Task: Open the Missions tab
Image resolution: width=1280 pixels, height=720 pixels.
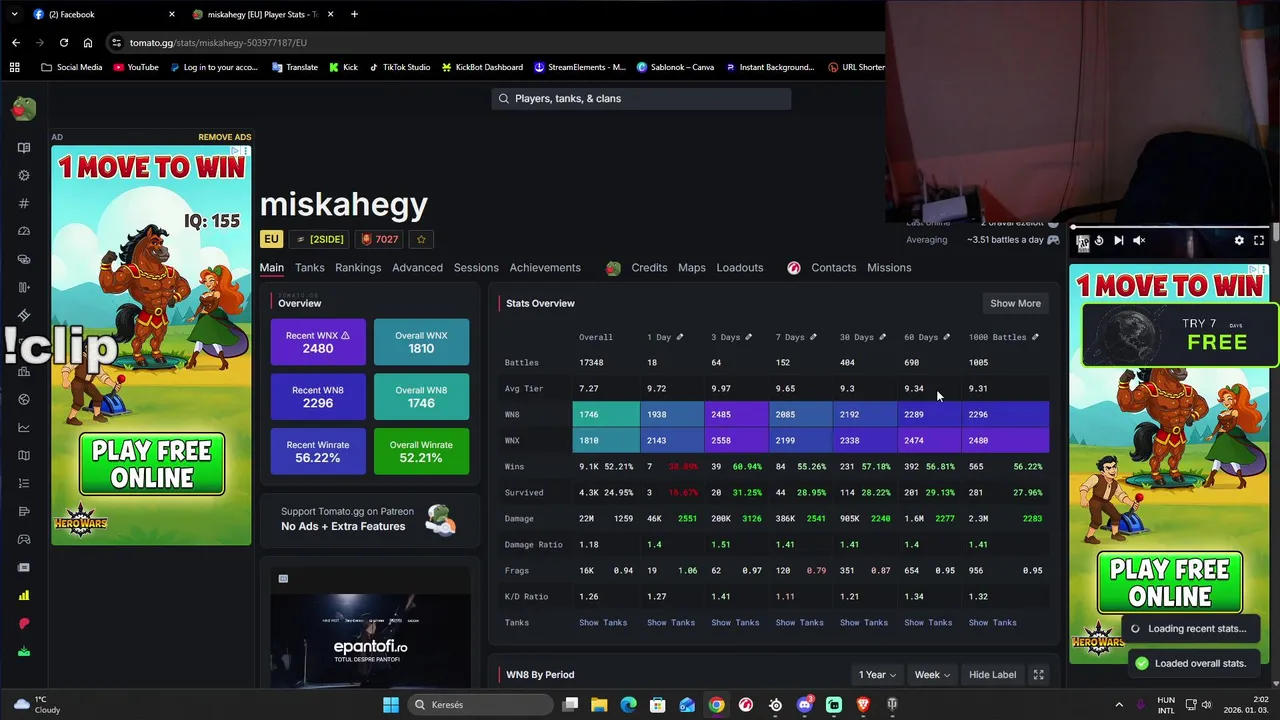Action: point(889,267)
